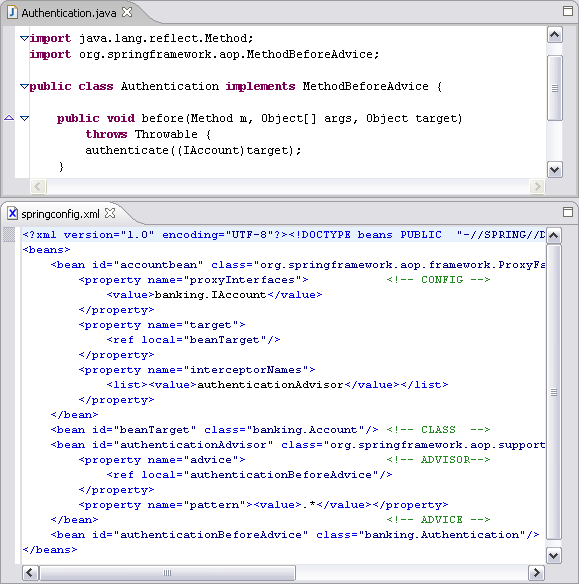Close the springconfig.xml editor tab
This screenshot has height=584, width=579.
(x=110, y=213)
